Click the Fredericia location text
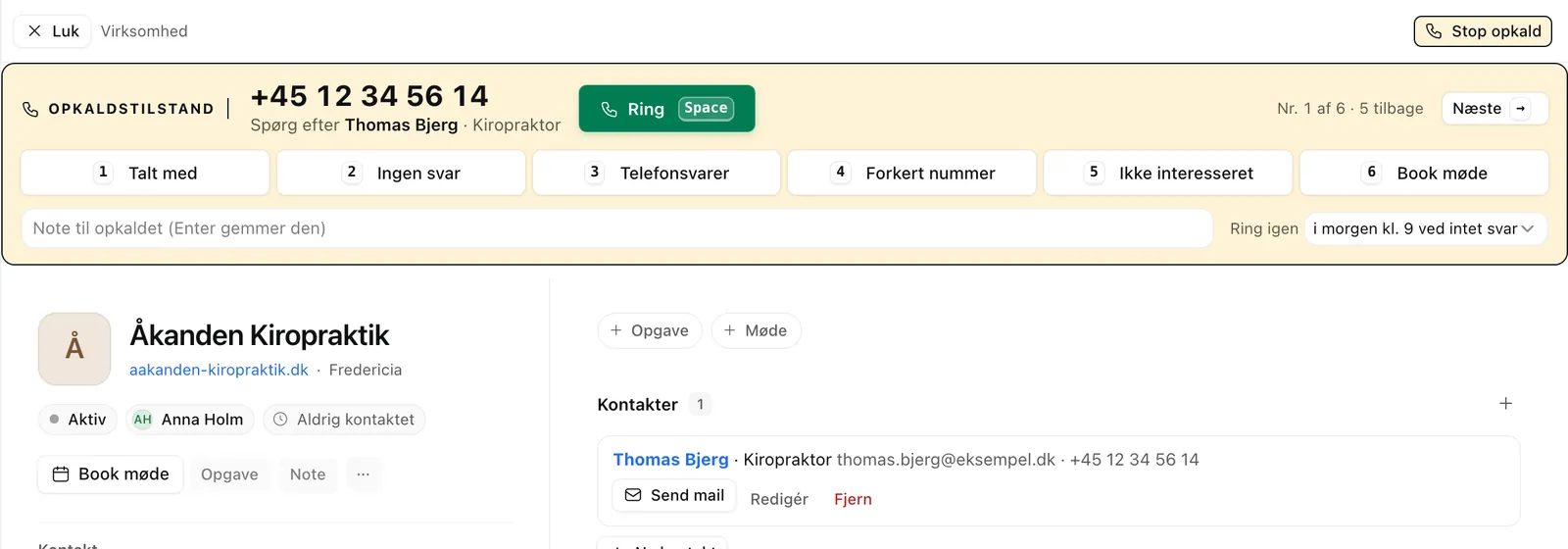Viewport: 1568px width, 549px height. pos(366,370)
